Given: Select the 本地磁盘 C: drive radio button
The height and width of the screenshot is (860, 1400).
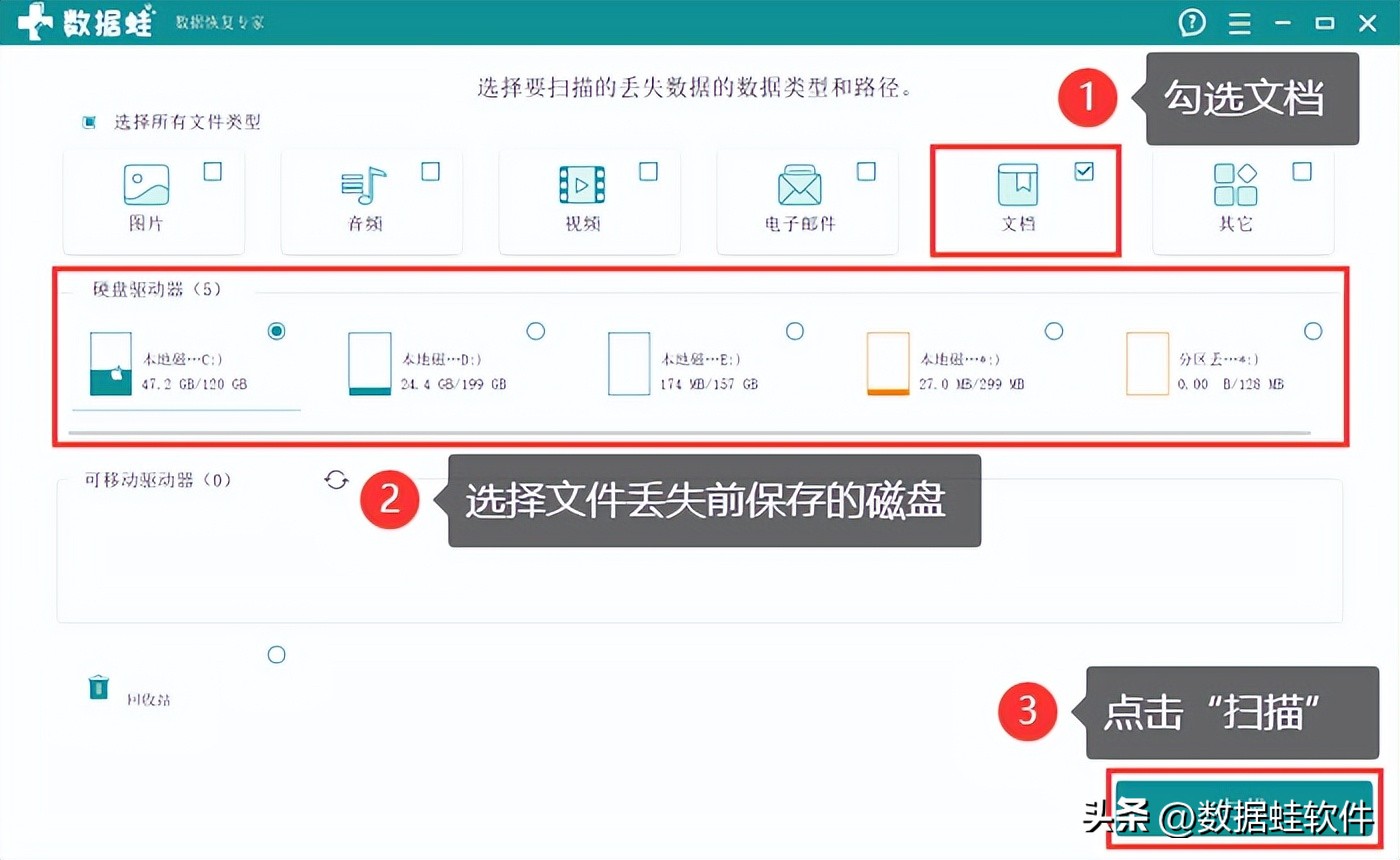Looking at the screenshot, I should point(277,331).
